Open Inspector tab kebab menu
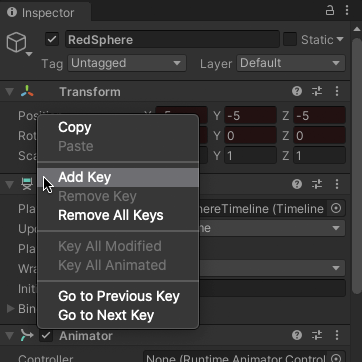Viewport: 362px width, 362px height. (x=347, y=11)
